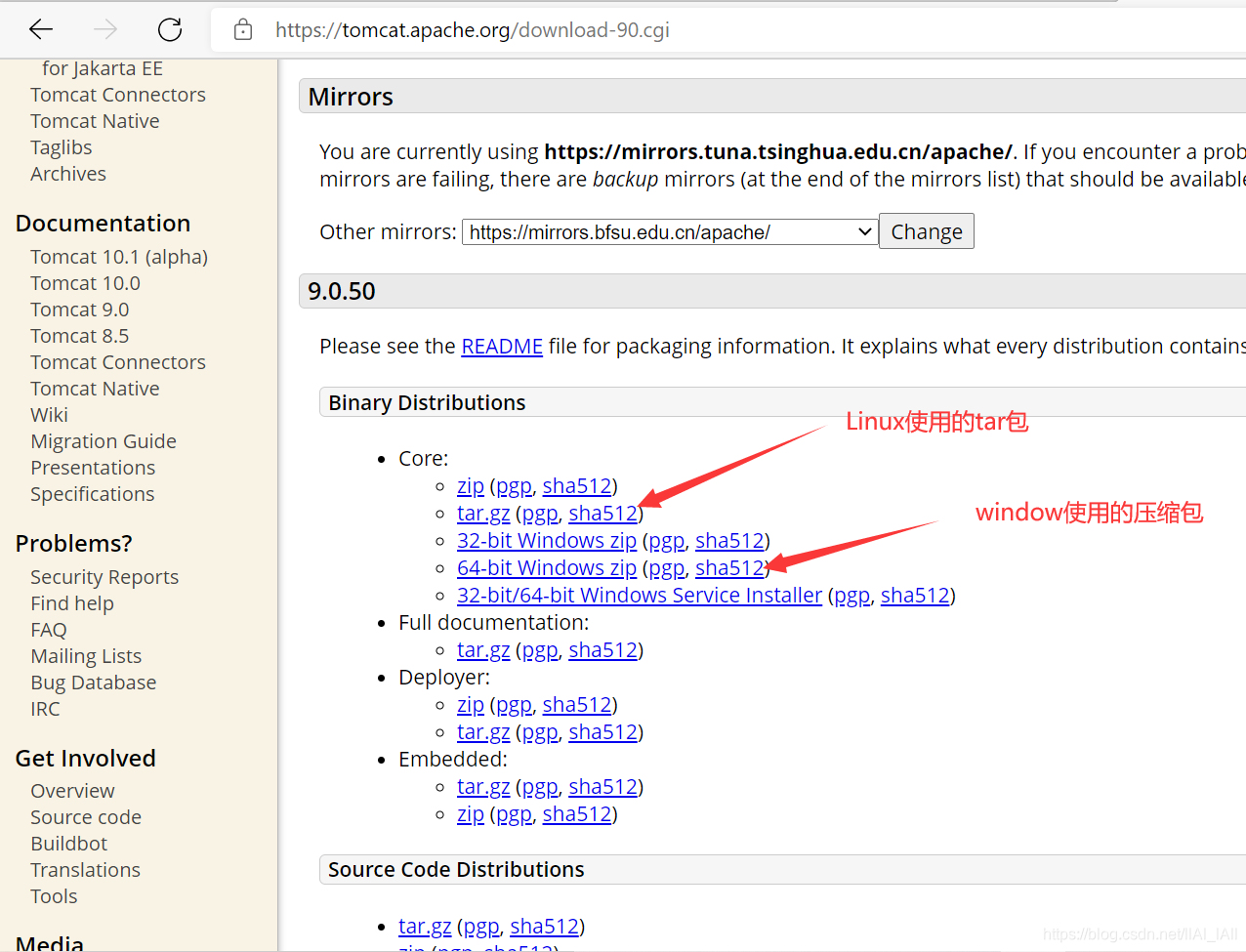Open sha512 for Core tar.gz
This screenshot has width=1246, height=952.
(602, 513)
